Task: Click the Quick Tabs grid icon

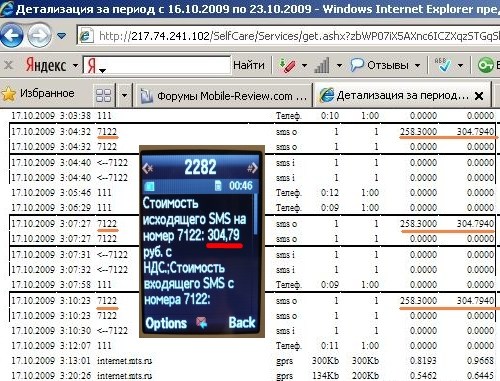Action: 103,95
